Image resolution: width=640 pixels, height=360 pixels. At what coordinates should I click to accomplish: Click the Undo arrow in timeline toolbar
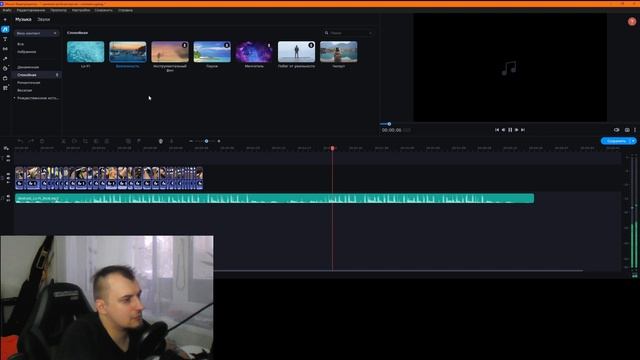click(x=20, y=141)
